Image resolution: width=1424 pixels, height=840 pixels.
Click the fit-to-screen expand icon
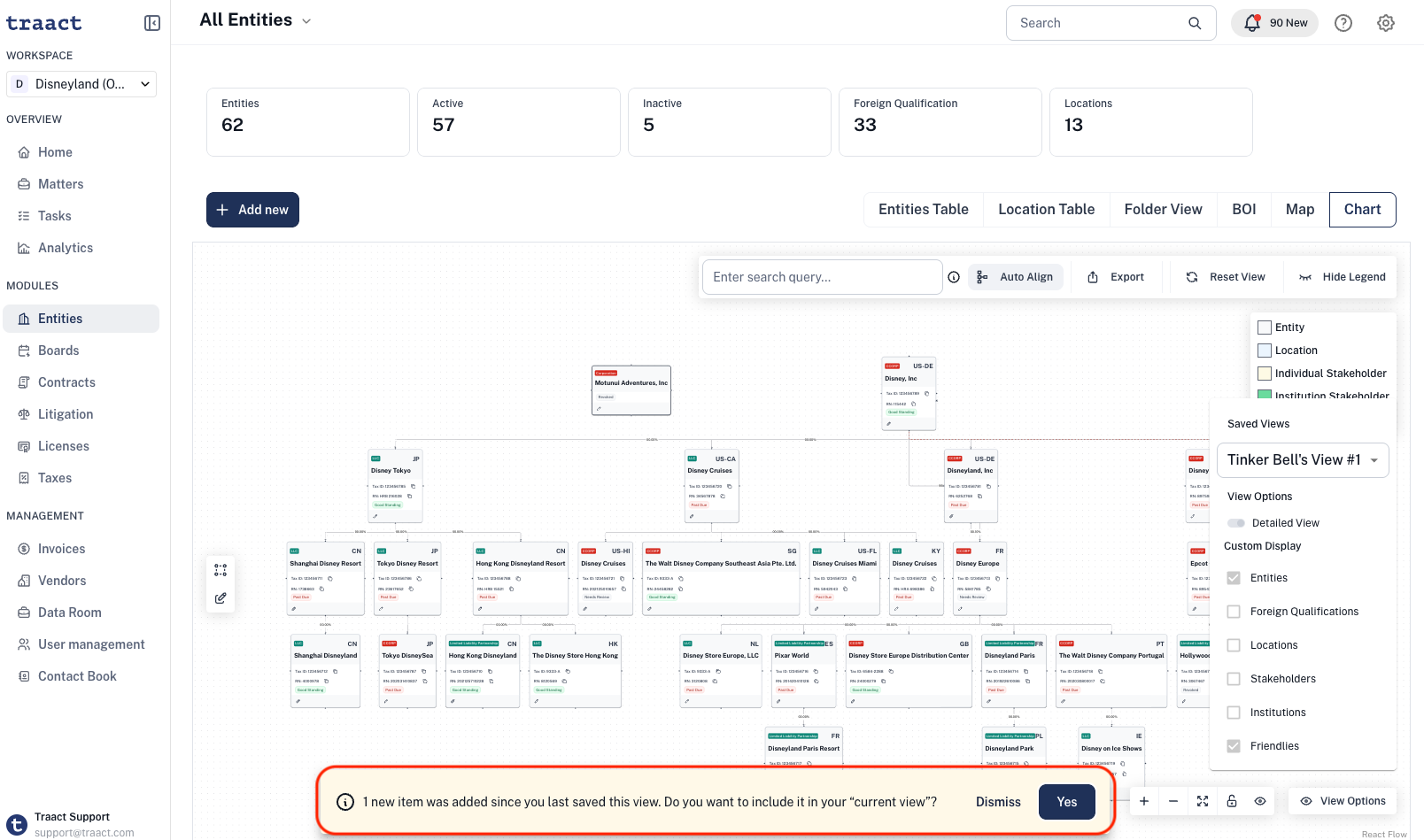[x=1203, y=801]
